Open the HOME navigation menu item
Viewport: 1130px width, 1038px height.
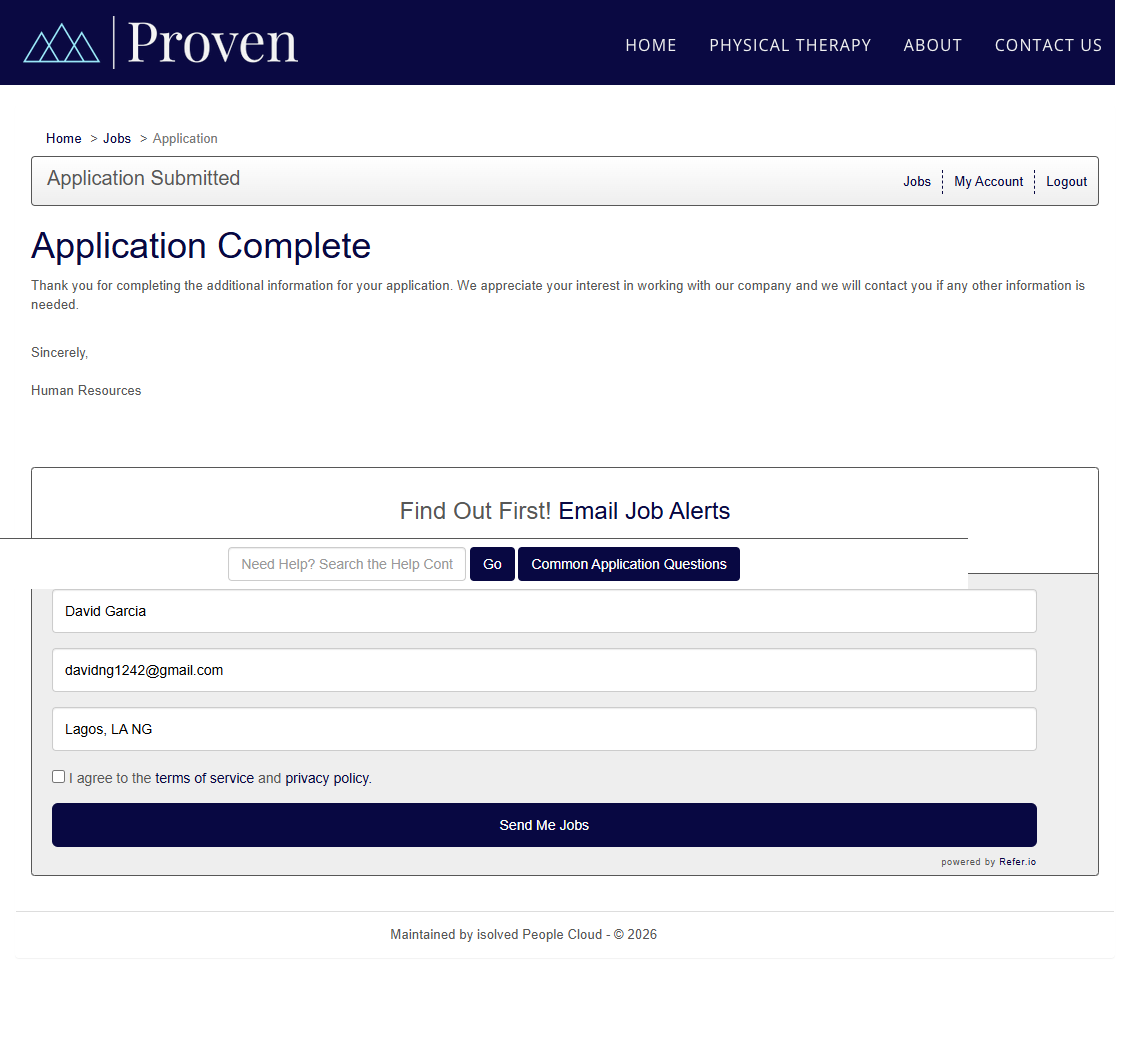651,45
